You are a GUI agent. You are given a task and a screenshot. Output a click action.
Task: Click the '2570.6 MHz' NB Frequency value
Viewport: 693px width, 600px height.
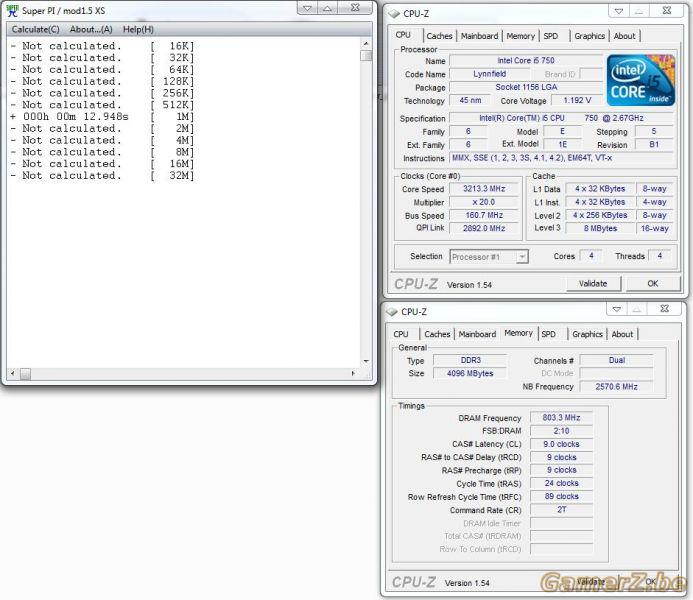tap(617, 387)
